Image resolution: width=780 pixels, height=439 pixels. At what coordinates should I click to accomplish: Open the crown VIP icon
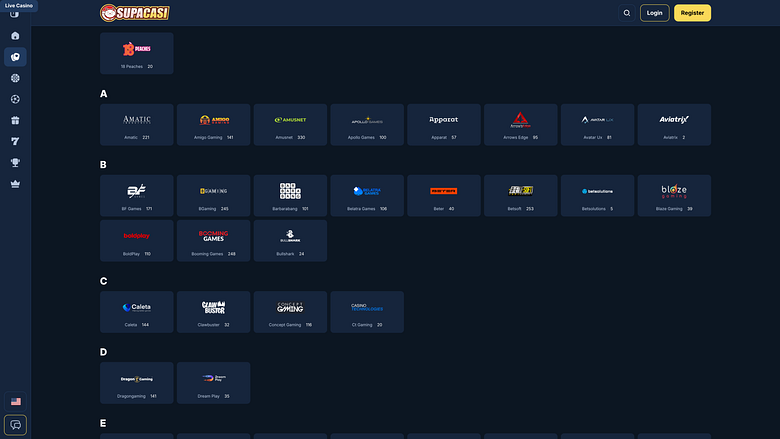(15, 184)
